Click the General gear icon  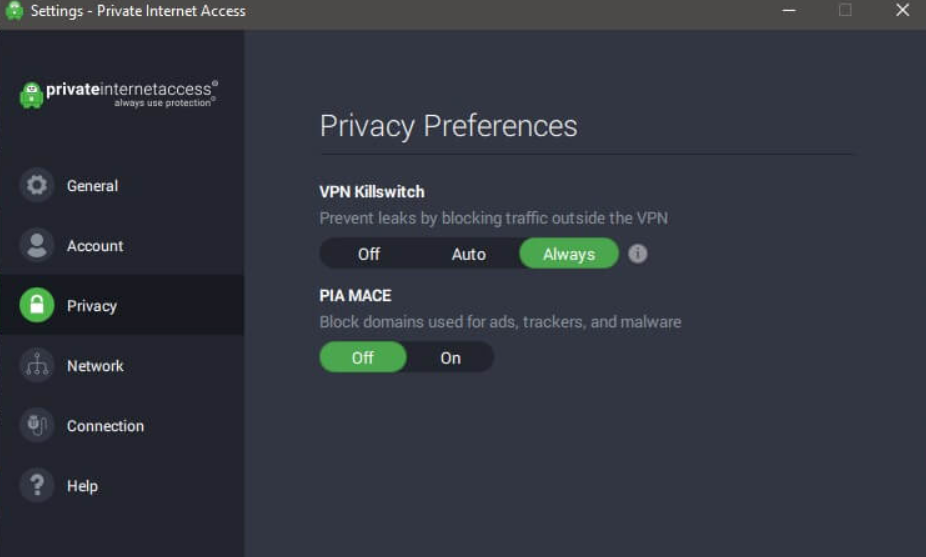37,186
